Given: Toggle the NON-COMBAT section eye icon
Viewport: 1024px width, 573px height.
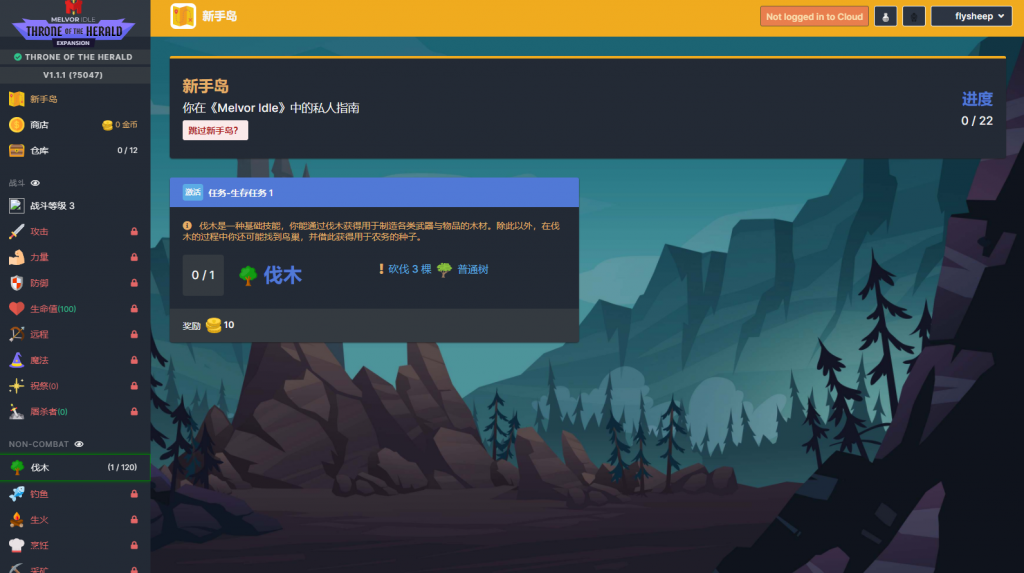Looking at the screenshot, I should [79, 443].
